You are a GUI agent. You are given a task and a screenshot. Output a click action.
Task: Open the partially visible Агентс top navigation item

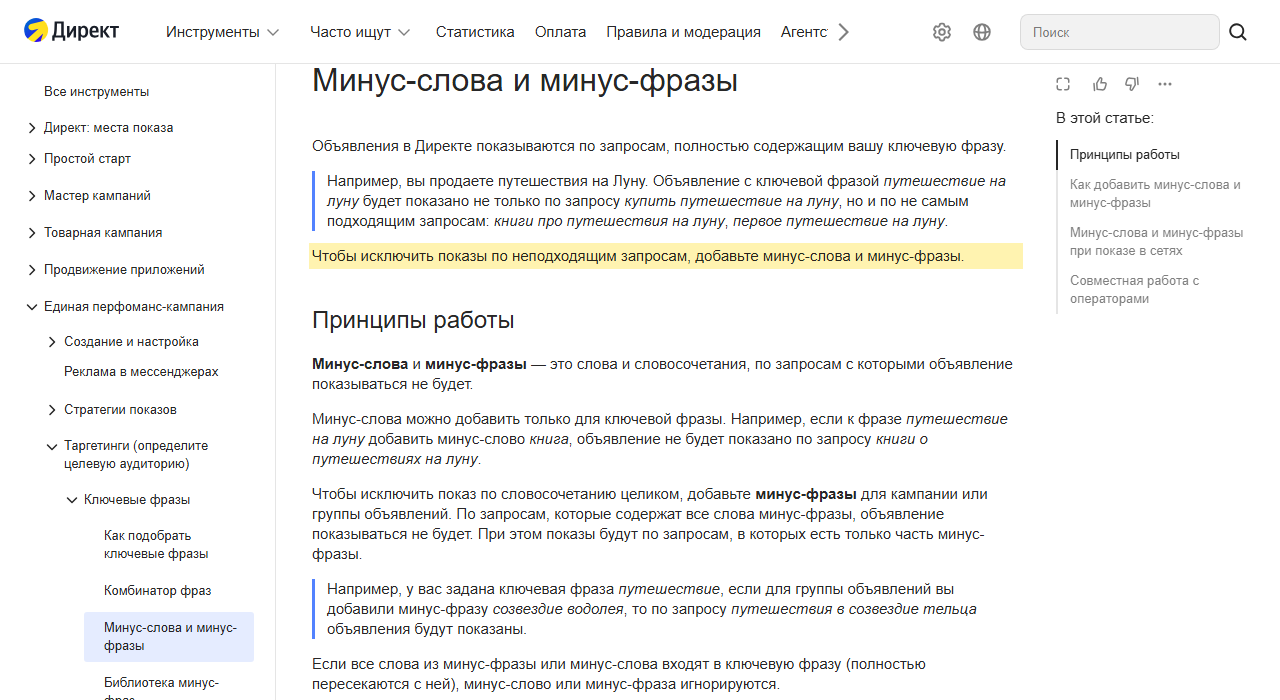pos(804,32)
